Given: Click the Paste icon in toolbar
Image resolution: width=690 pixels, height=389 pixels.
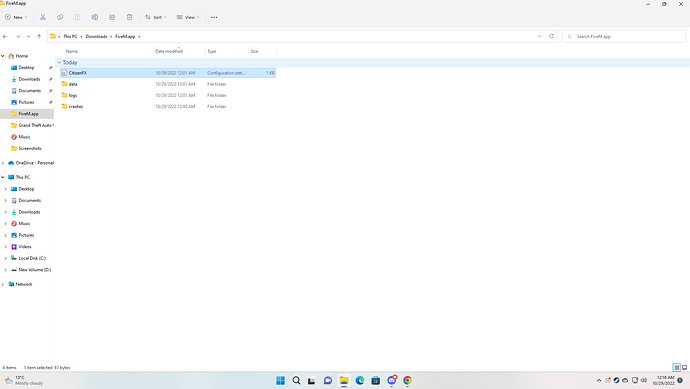Looking at the screenshot, I should pyautogui.click(x=77, y=17).
